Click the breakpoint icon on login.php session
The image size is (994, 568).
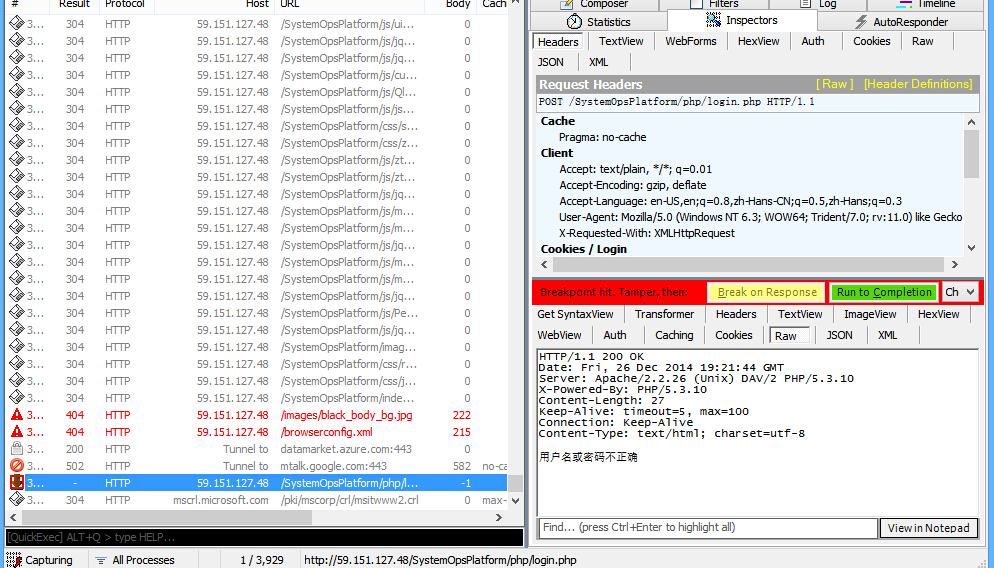pos(16,482)
